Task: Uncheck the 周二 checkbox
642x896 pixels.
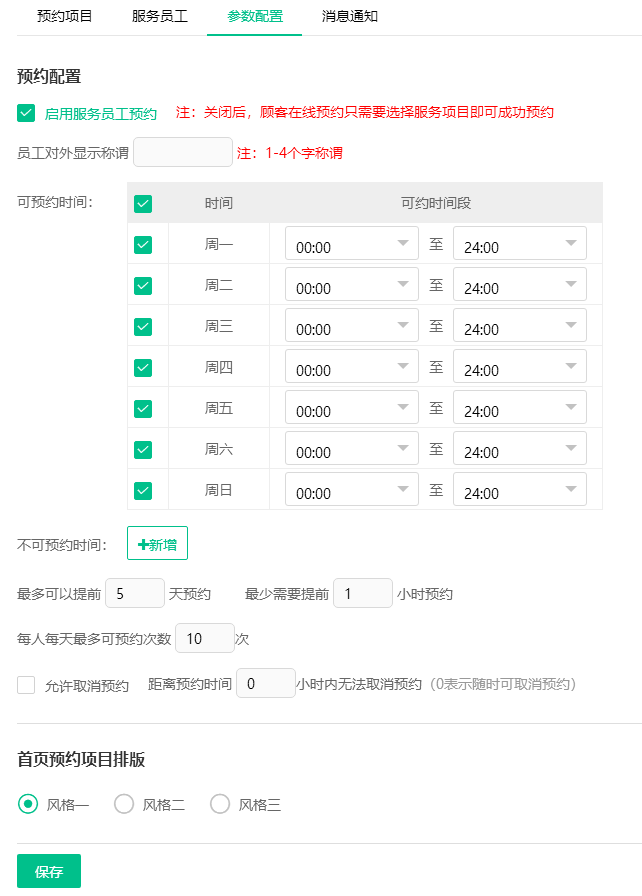Action: 143,286
